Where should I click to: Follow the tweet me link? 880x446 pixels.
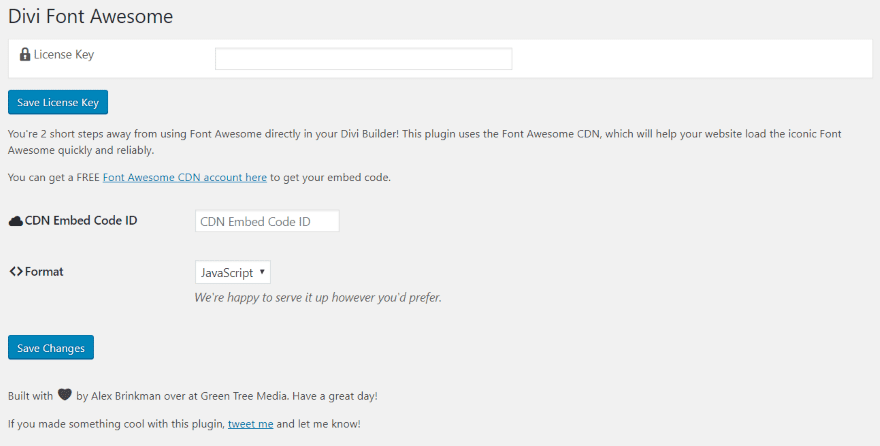250,424
